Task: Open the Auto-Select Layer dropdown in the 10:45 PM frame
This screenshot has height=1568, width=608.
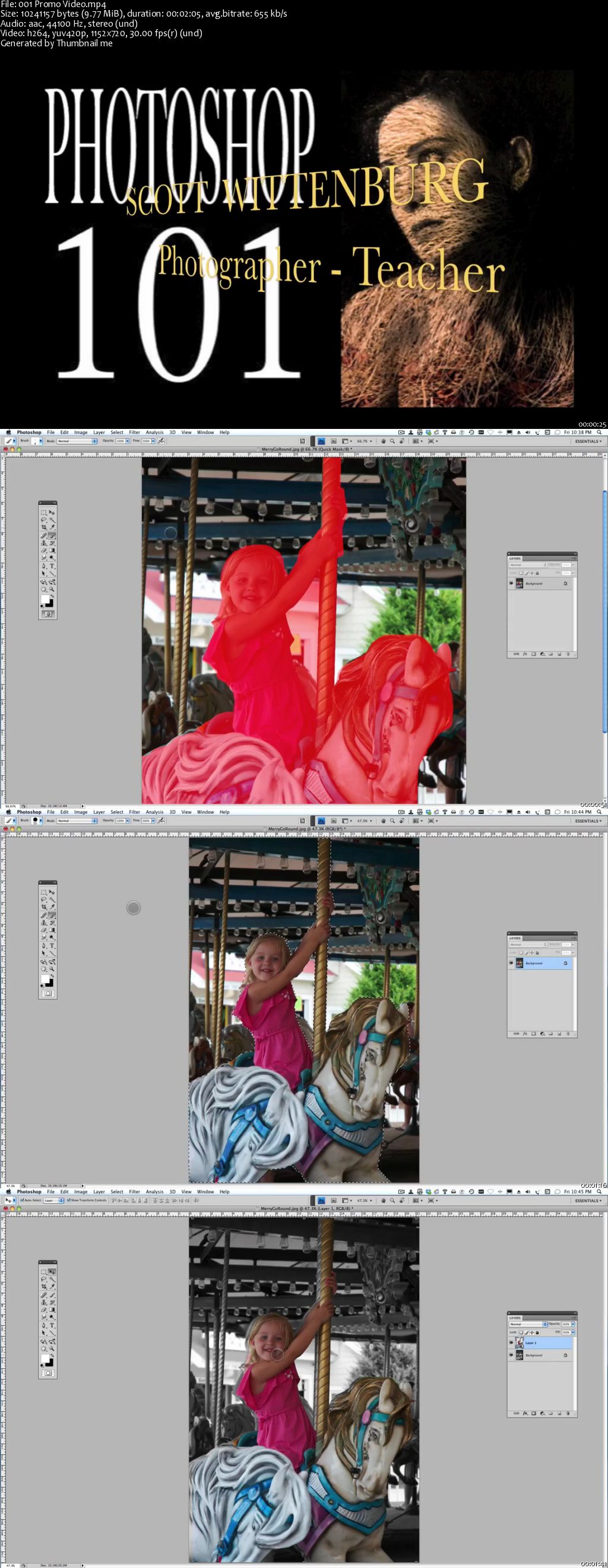Action: coord(53,1200)
